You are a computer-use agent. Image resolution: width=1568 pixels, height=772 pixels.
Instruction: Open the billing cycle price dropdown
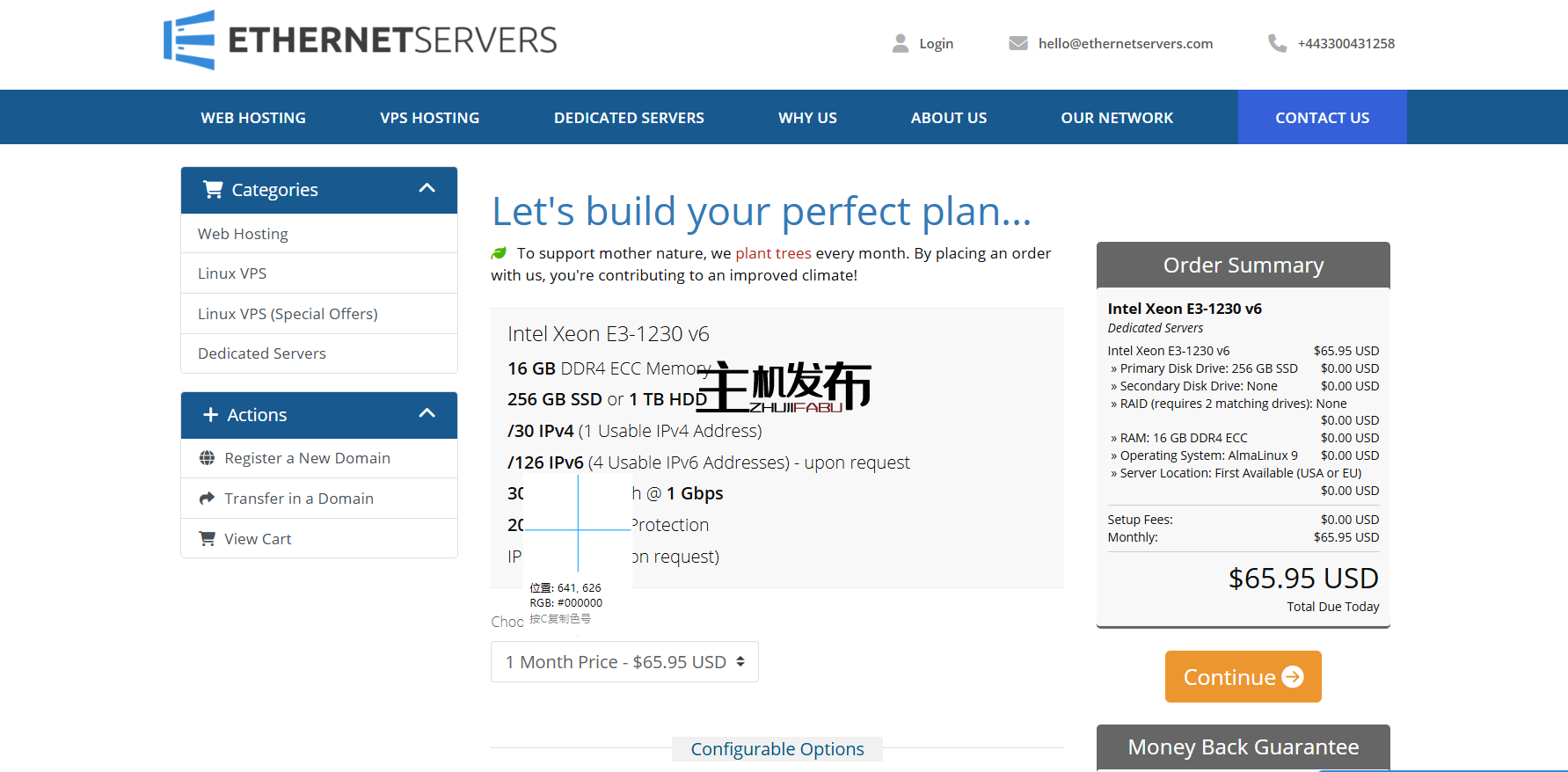[624, 661]
